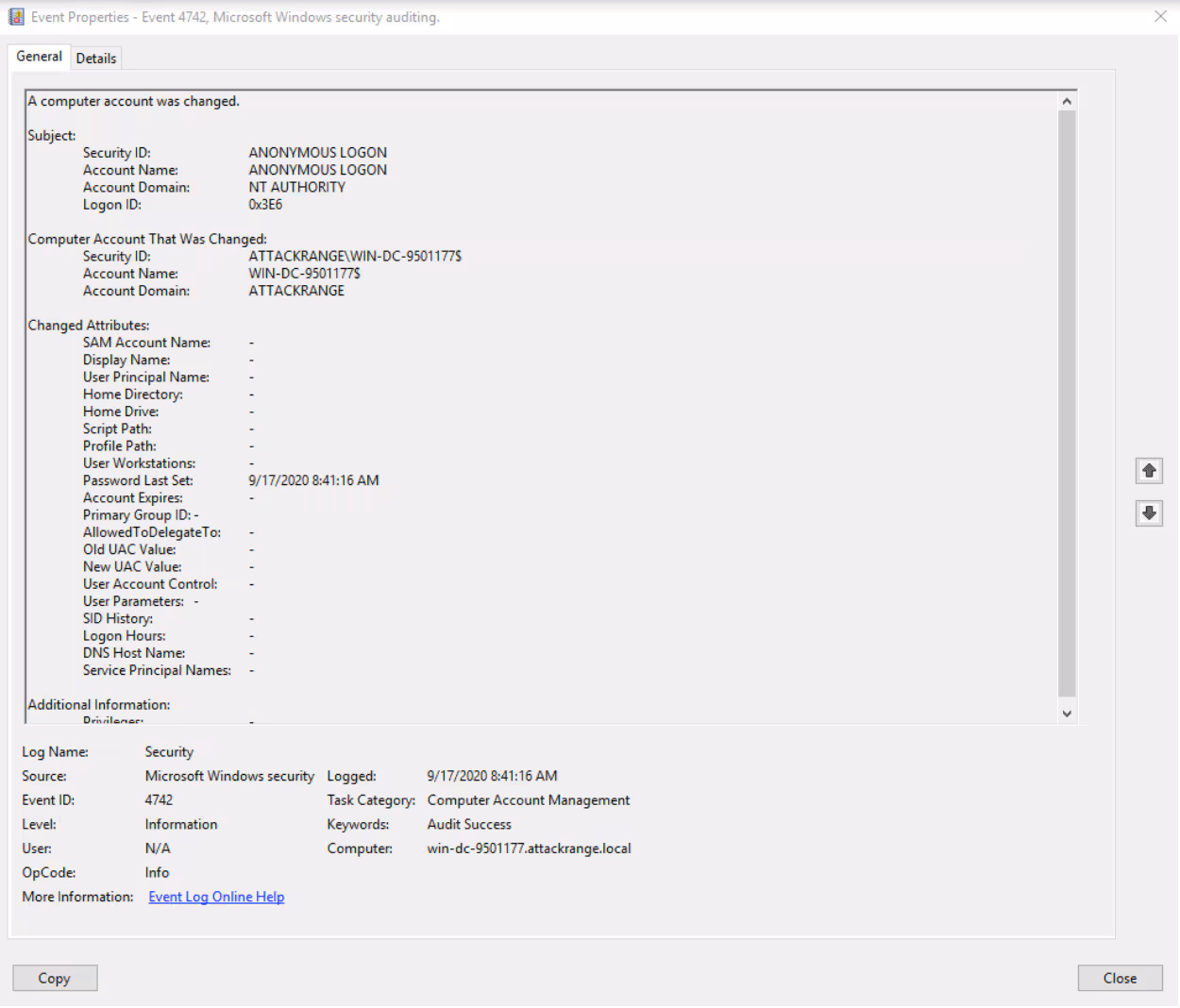Click the NT AUTHORITY account domain value
The width and height of the screenshot is (1180, 1008).
(296, 188)
